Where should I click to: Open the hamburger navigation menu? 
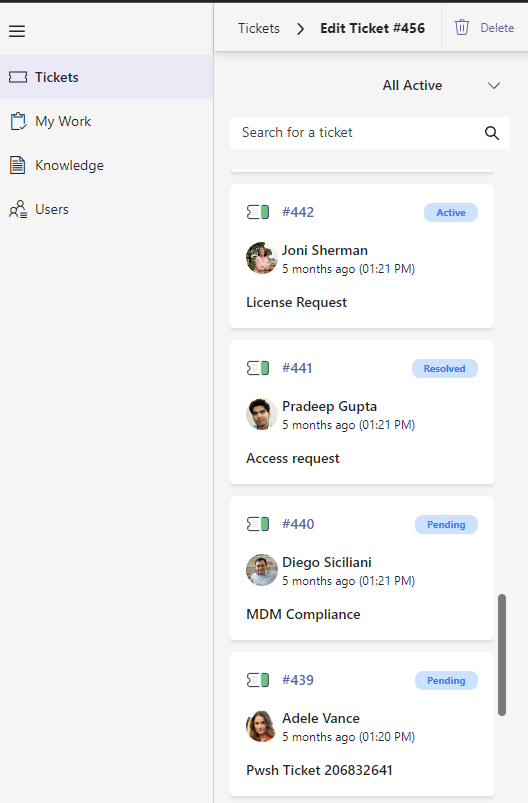(x=17, y=31)
